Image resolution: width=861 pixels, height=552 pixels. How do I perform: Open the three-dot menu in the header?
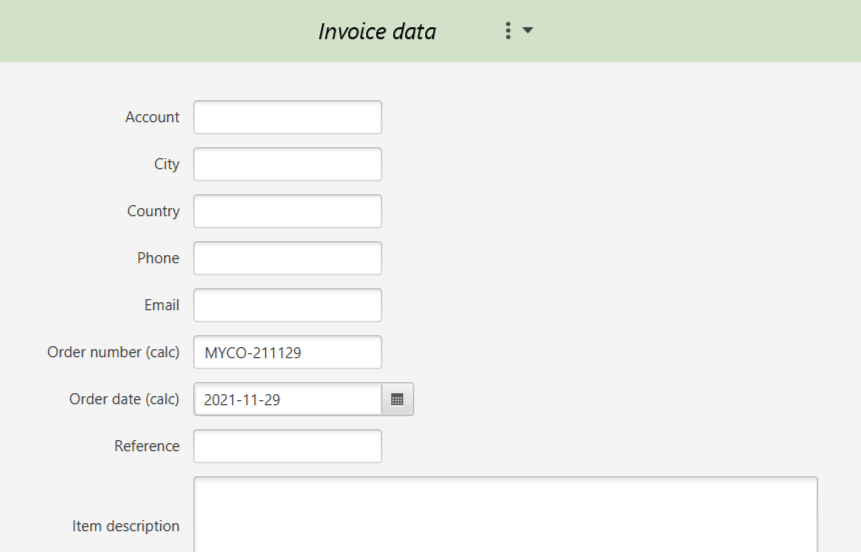coord(508,31)
